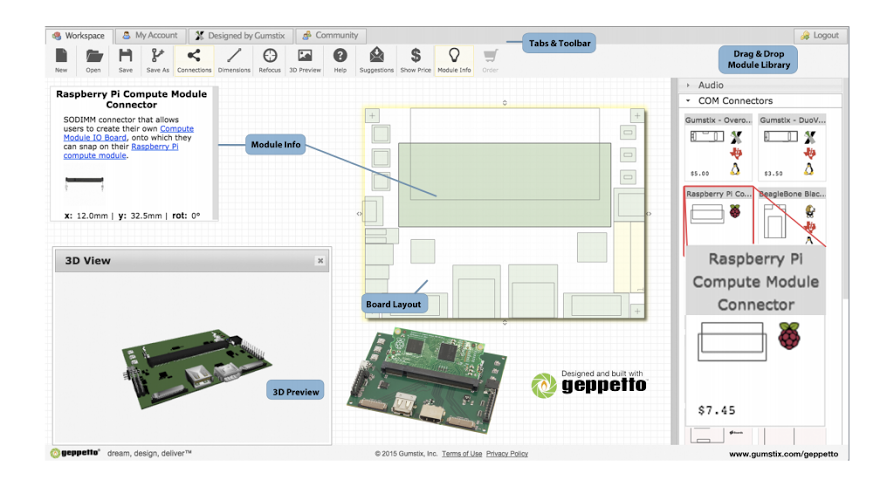This screenshot has width=894, height=487.
Task: Open the Privacy Policy link
Action: [507, 454]
